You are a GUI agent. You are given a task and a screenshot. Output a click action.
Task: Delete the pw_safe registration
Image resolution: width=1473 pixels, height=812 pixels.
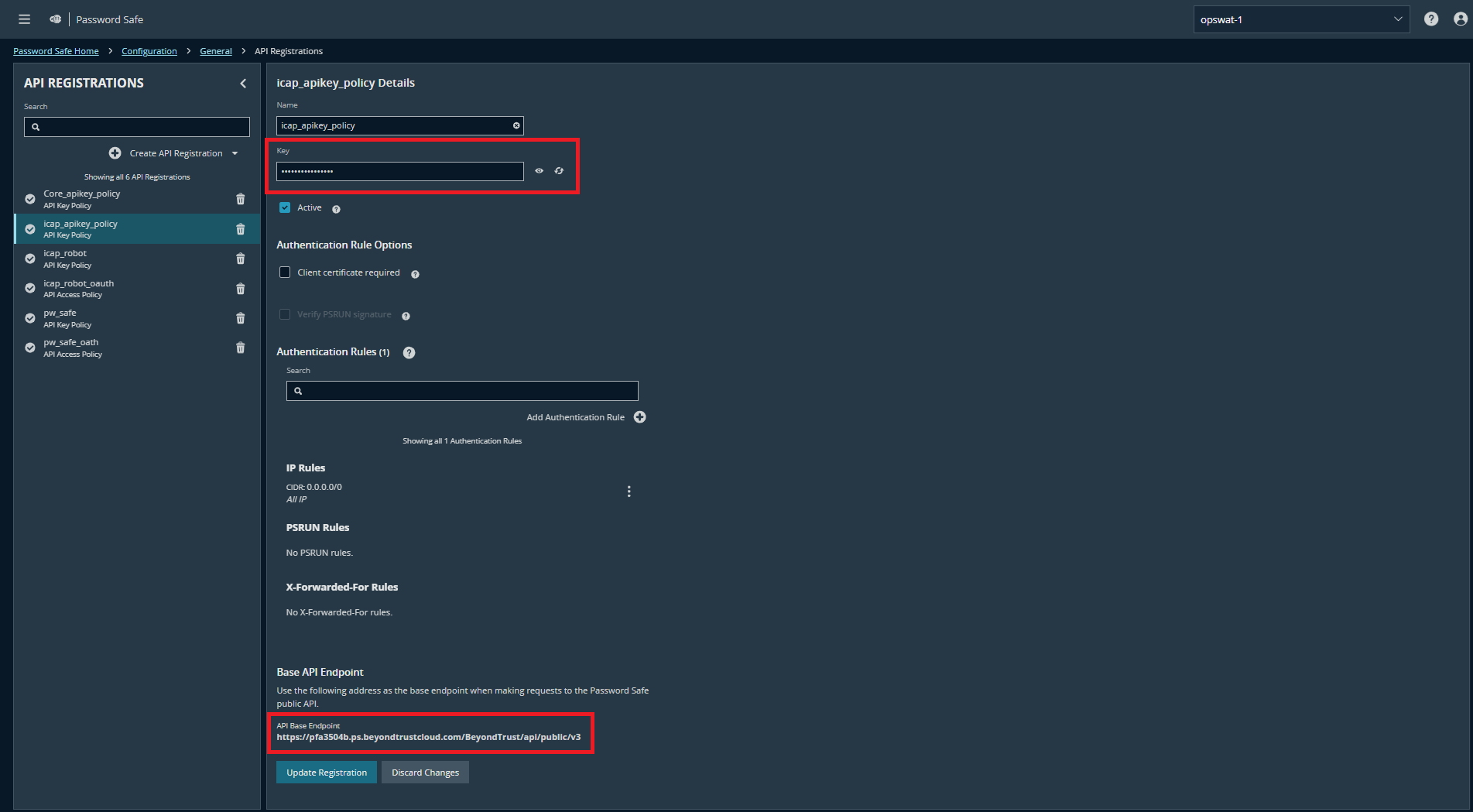[x=241, y=318]
